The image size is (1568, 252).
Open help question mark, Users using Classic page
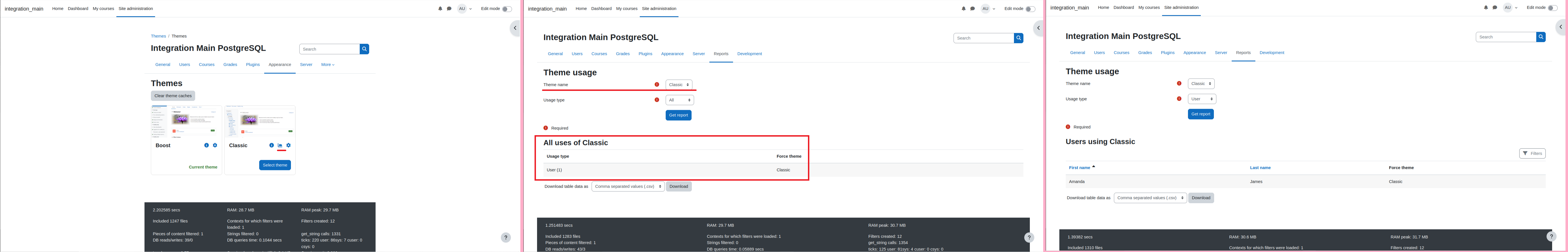tap(1551, 236)
